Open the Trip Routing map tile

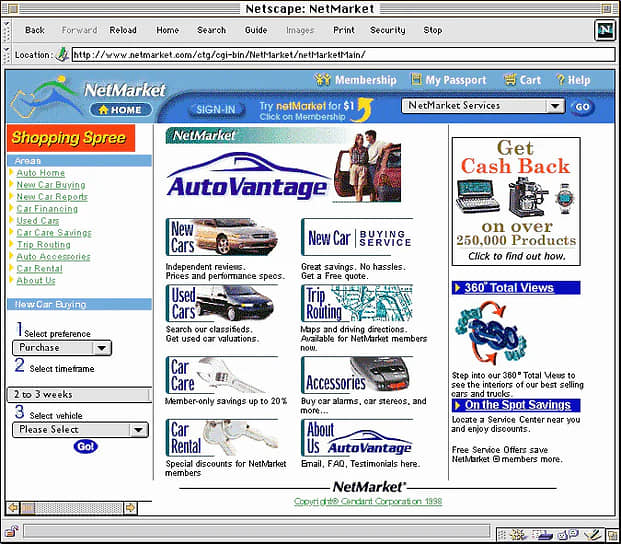[x=356, y=303]
